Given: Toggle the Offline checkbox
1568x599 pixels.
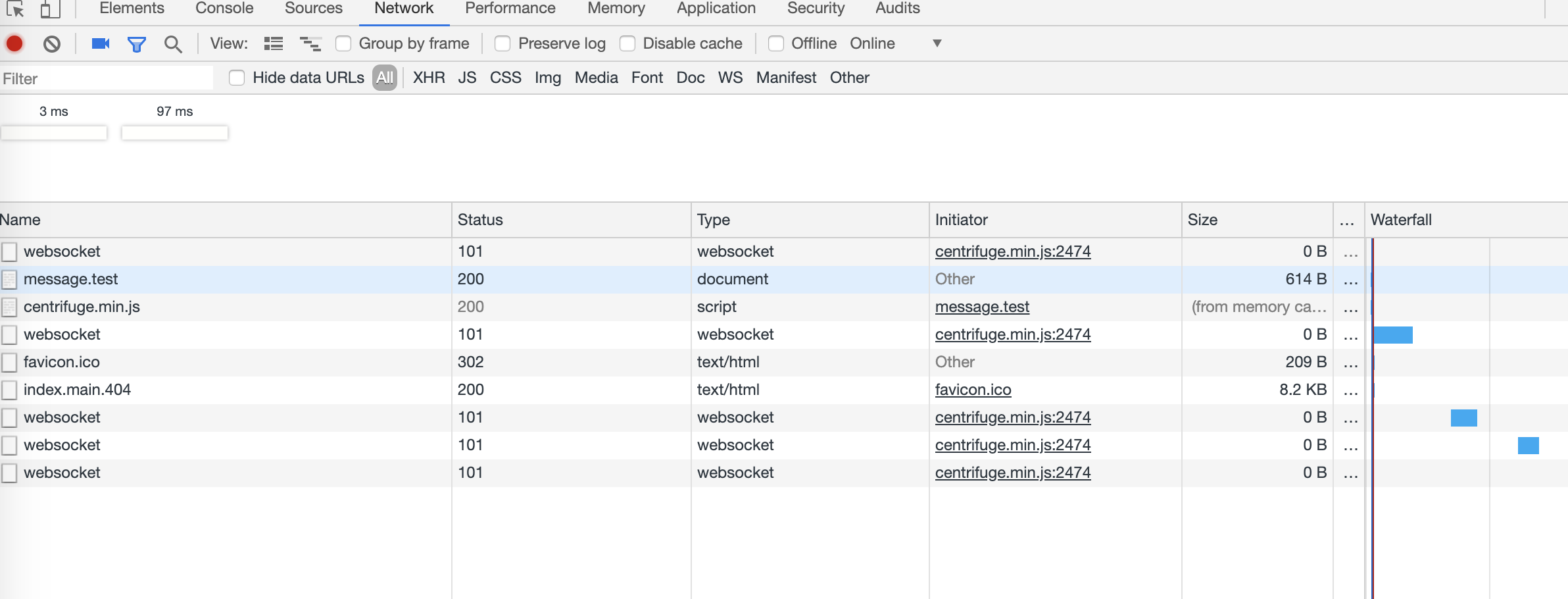Looking at the screenshot, I should tap(777, 43).
